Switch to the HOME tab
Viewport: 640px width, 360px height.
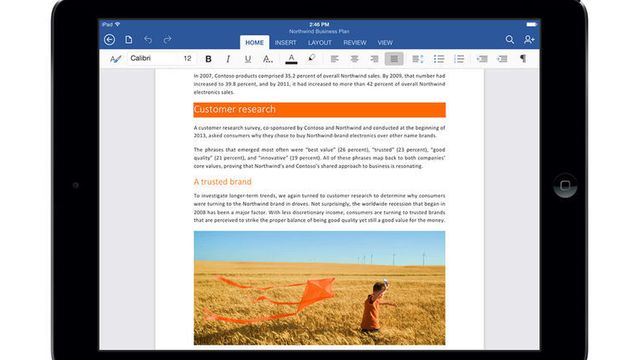point(254,42)
